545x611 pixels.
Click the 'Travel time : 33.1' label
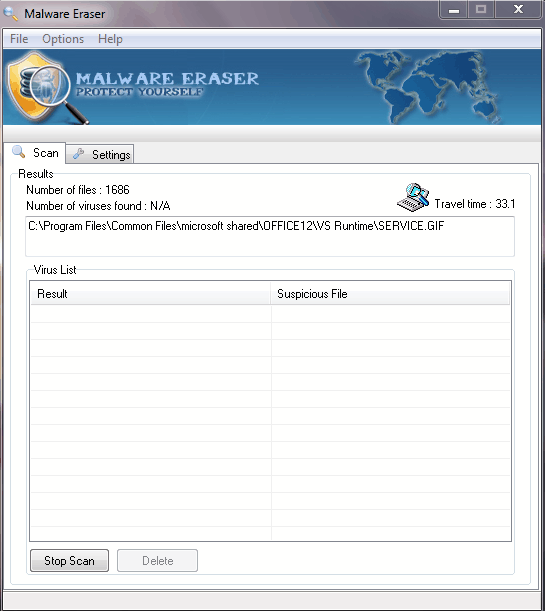pos(475,204)
